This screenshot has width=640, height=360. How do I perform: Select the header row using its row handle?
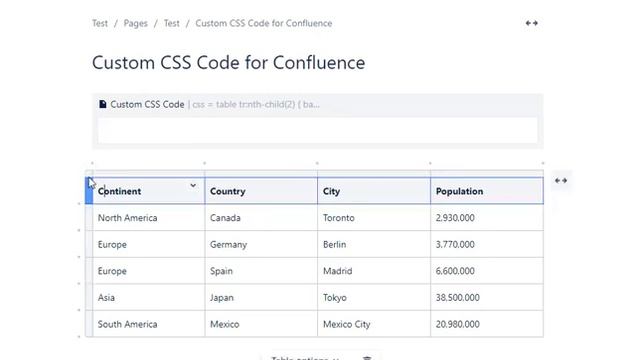[x=89, y=191]
